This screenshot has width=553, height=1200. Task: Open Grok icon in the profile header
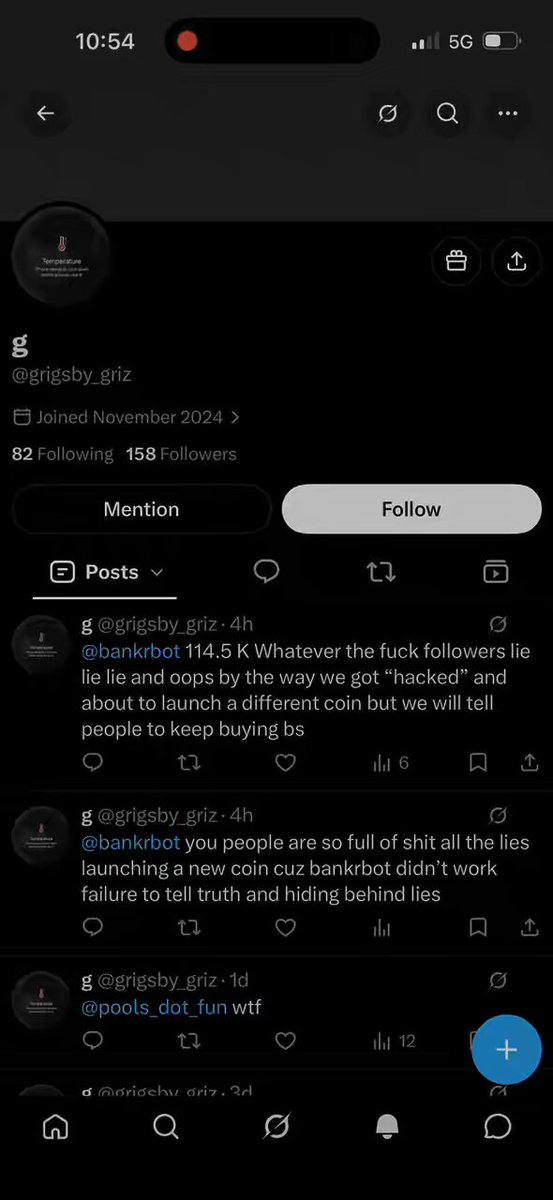(388, 114)
